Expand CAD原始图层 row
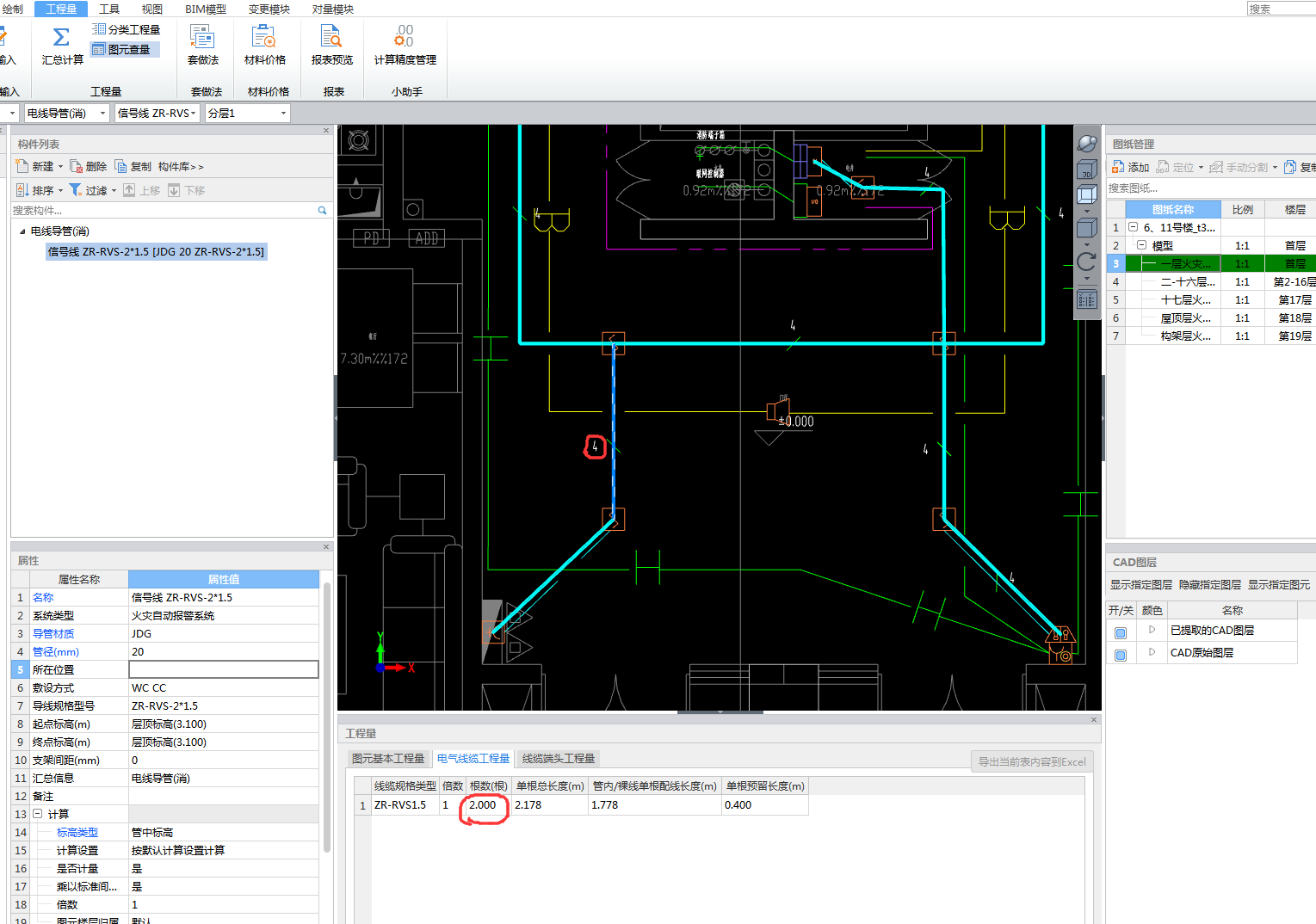 [1152, 652]
